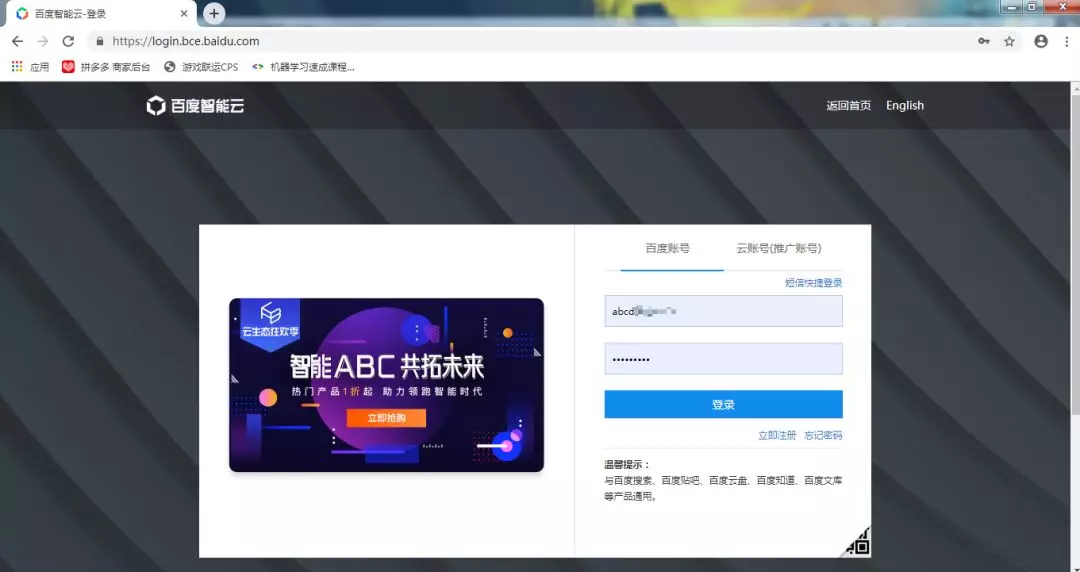Click the 百度智能云 logo
Image resolution: width=1080 pixels, height=572 pixels.
(196, 105)
